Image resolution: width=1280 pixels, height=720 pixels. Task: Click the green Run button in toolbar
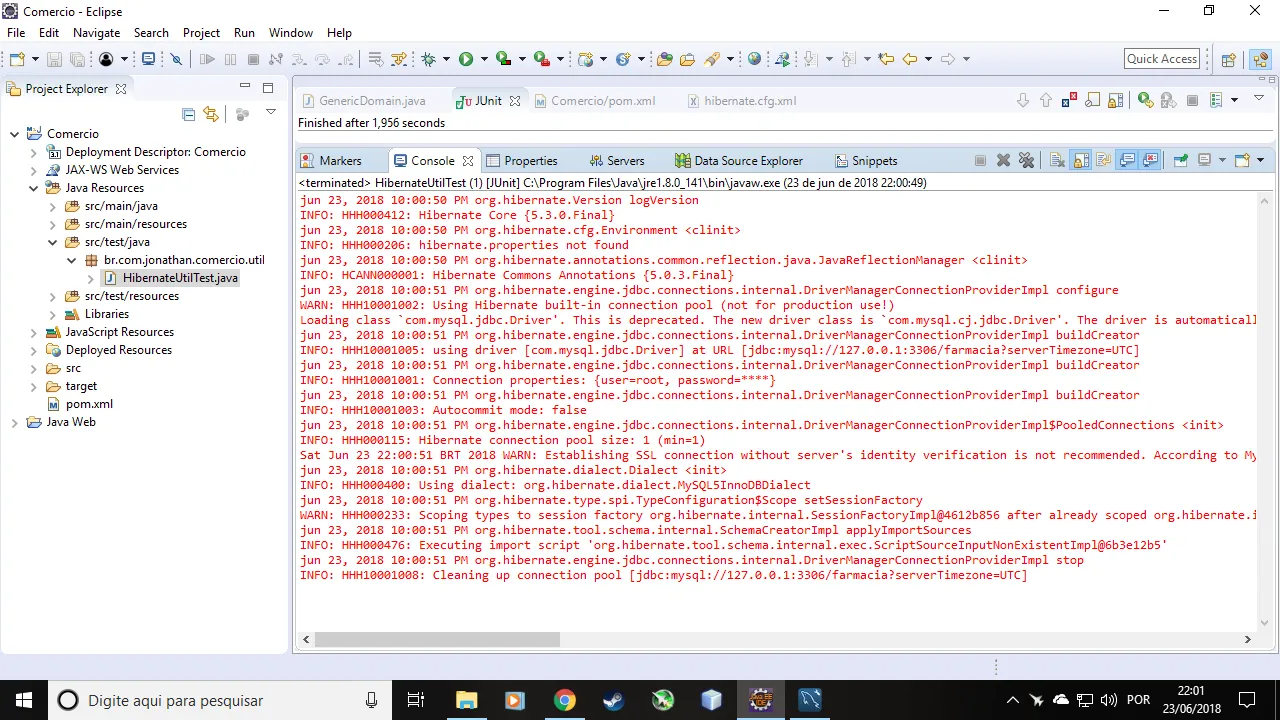pyautogui.click(x=466, y=59)
